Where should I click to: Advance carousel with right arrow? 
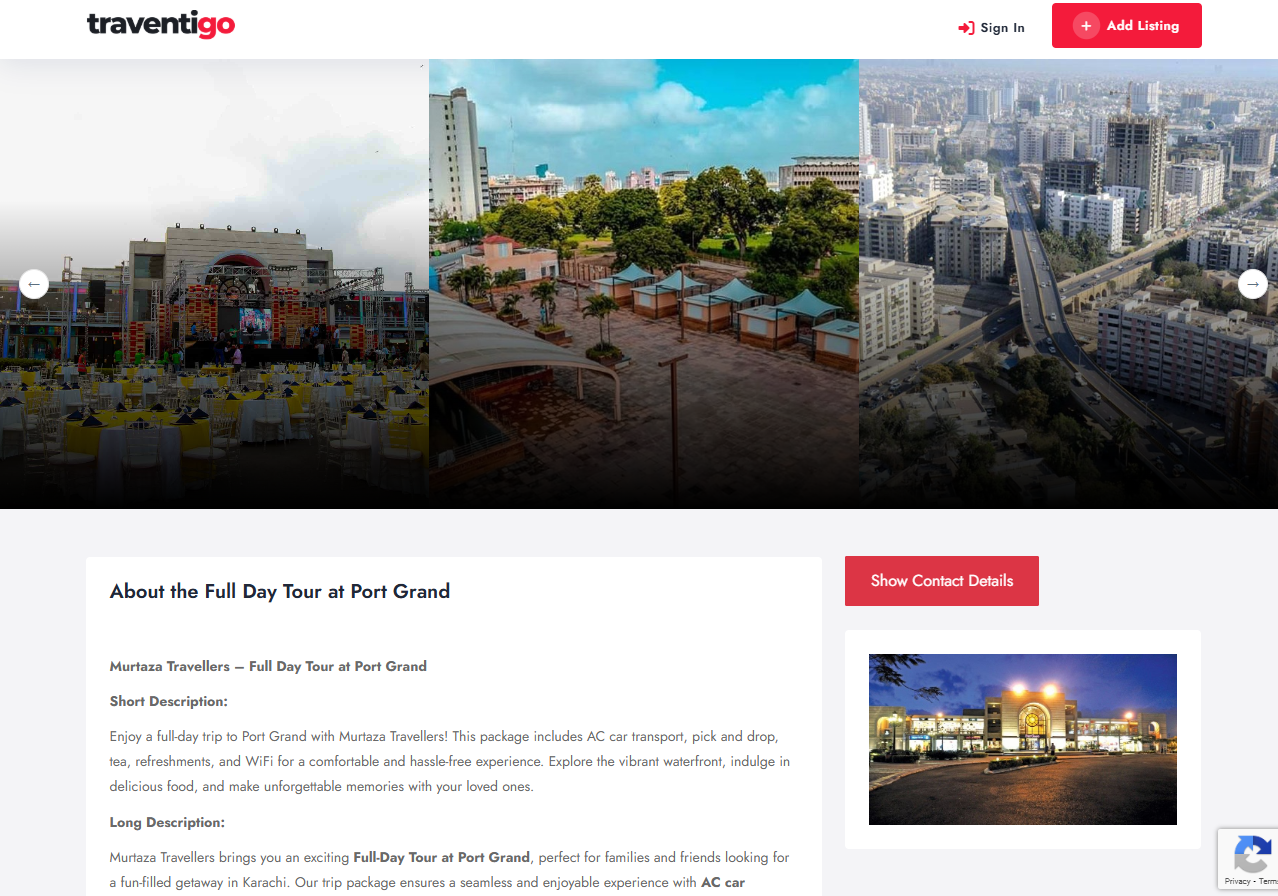click(x=1253, y=284)
